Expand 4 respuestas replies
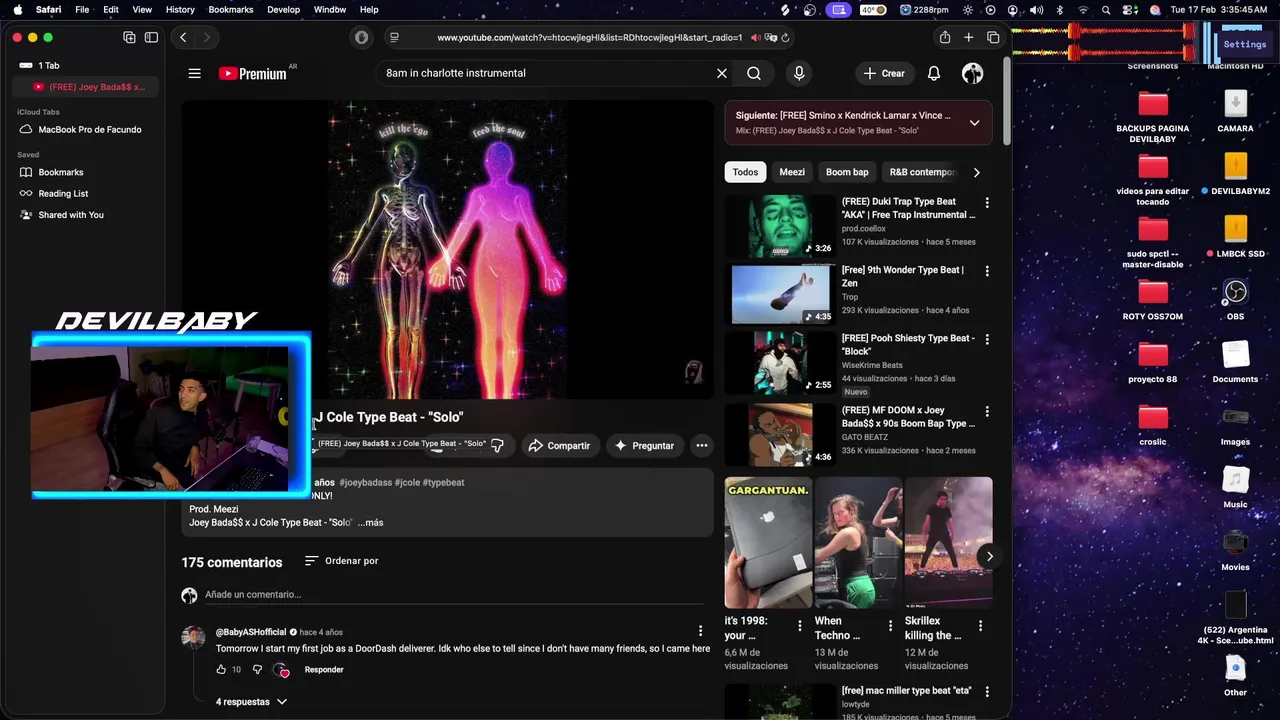The height and width of the screenshot is (720, 1280). [x=251, y=702]
